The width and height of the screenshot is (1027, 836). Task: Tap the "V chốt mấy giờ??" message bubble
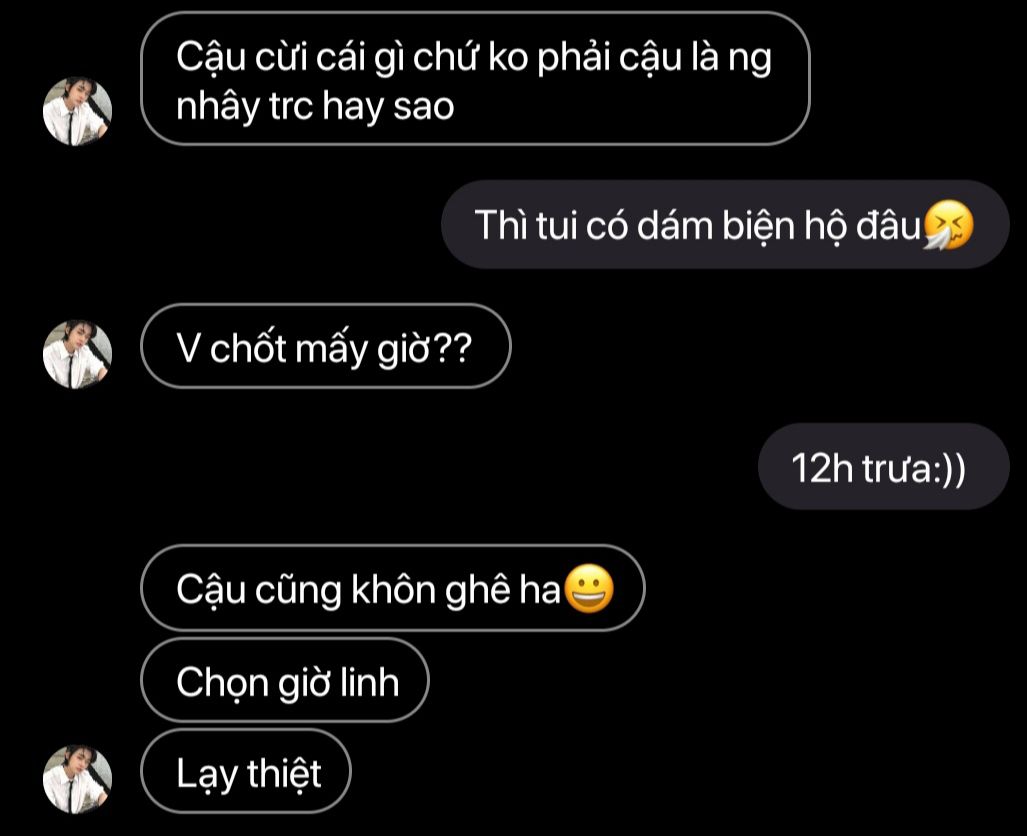pyautogui.click(x=326, y=346)
